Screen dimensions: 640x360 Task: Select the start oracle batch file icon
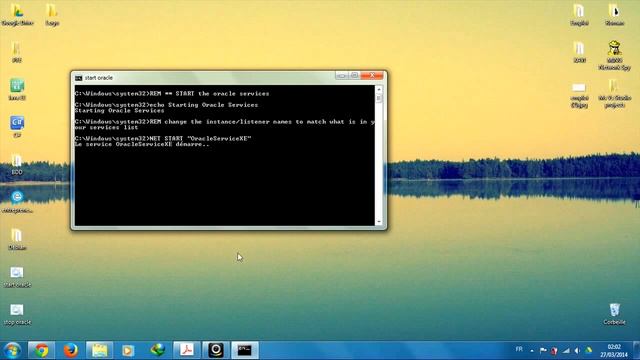pyautogui.click(x=17, y=277)
